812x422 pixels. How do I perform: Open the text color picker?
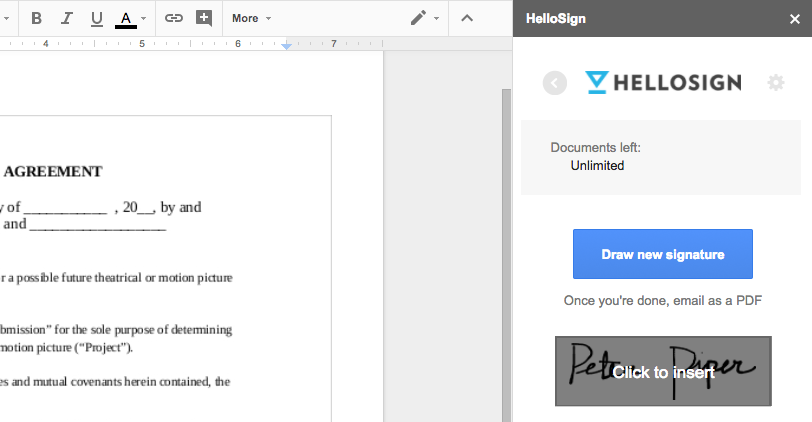coord(125,19)
